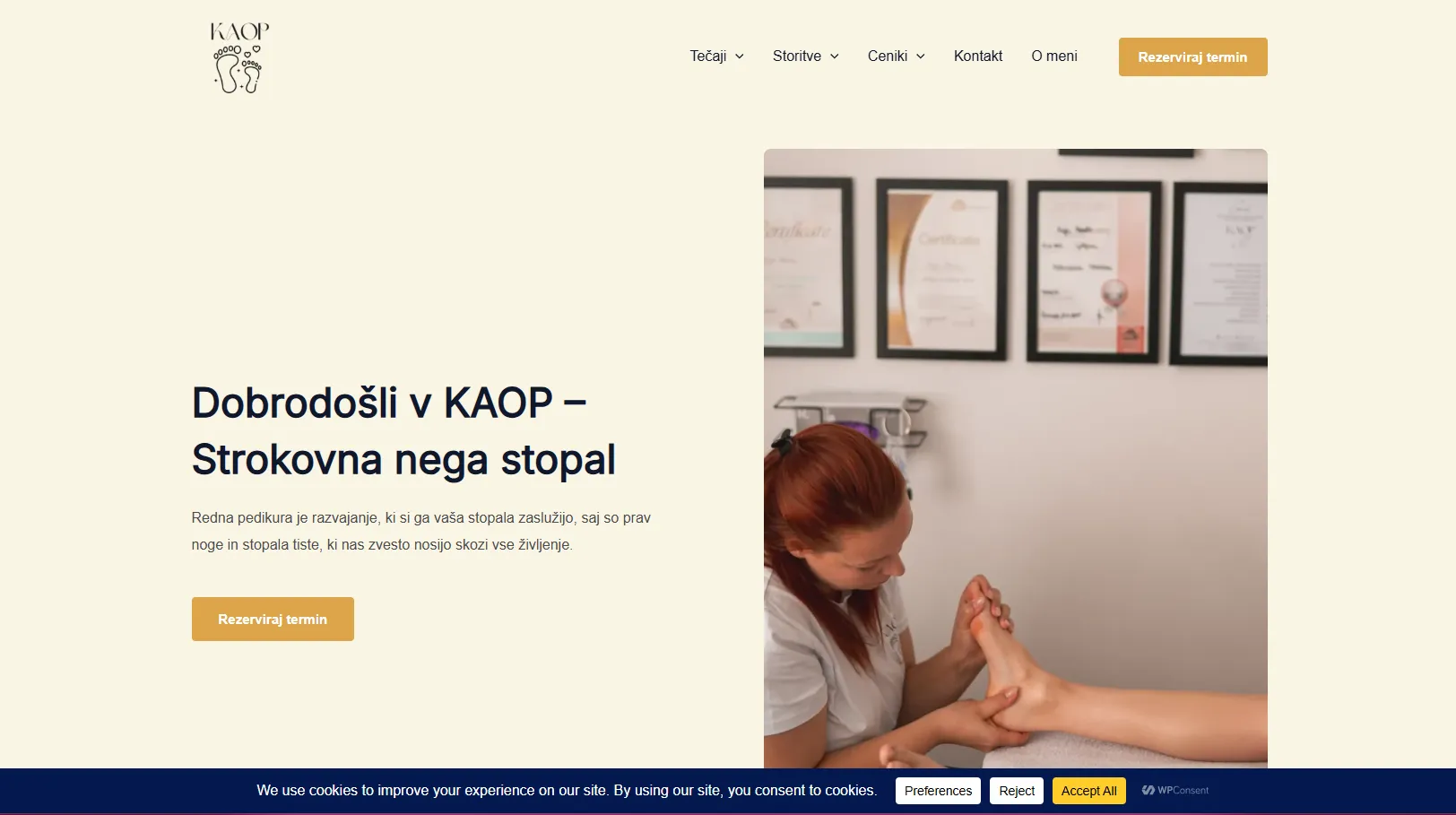
Task: Open the Tečaji menu item
Action: [x=708, y=56]
